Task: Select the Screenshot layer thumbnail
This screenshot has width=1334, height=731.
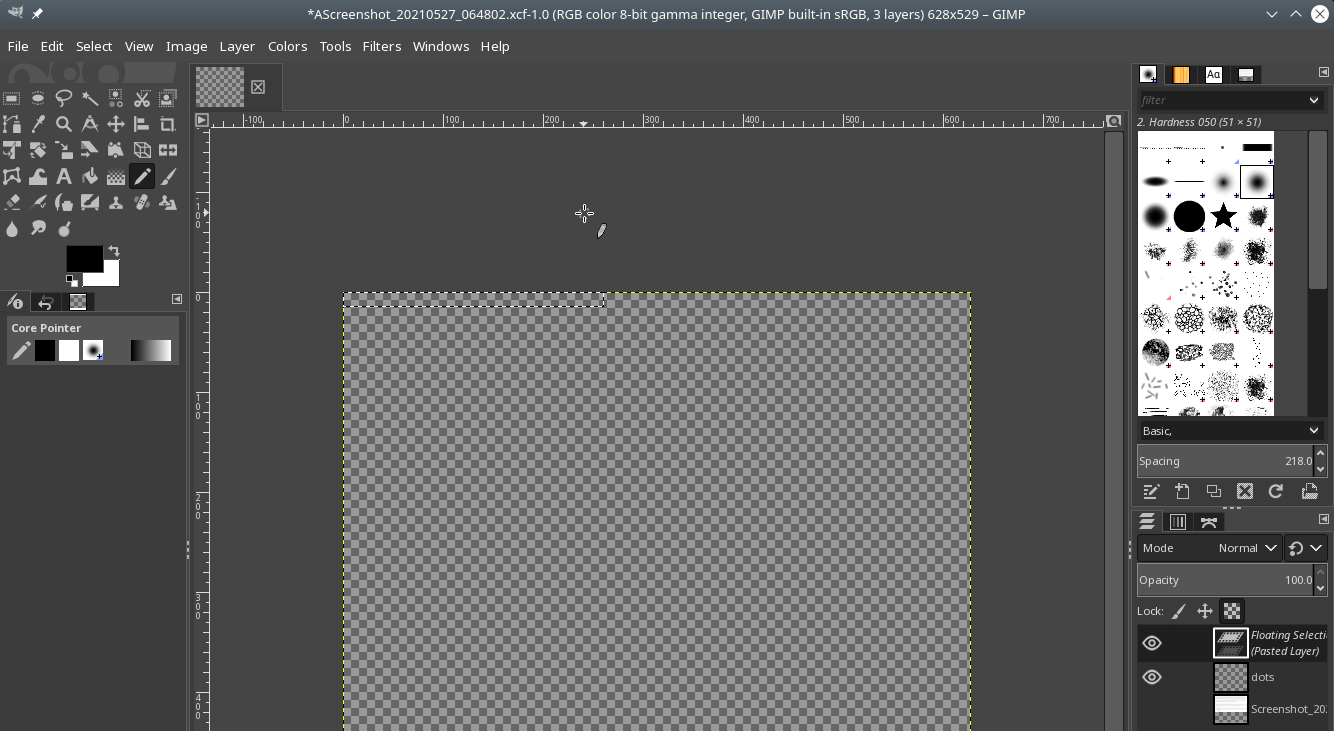Action: coord(1231,709)
